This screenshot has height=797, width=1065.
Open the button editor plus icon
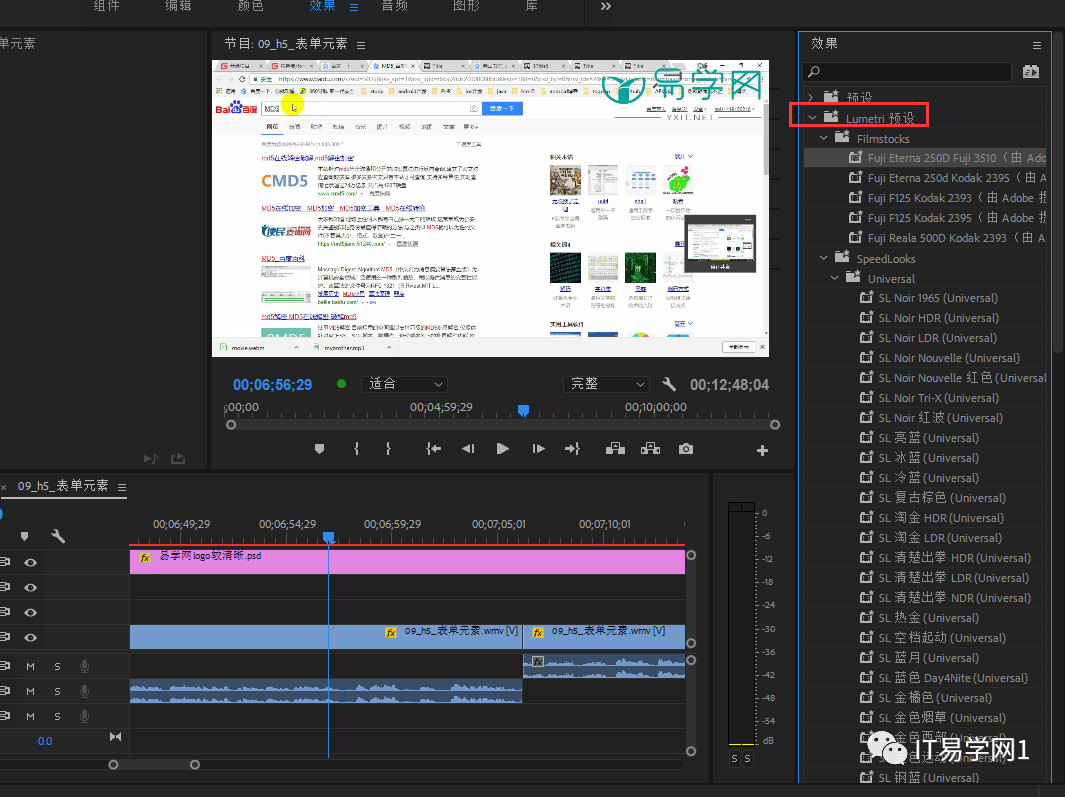point(762,451)
